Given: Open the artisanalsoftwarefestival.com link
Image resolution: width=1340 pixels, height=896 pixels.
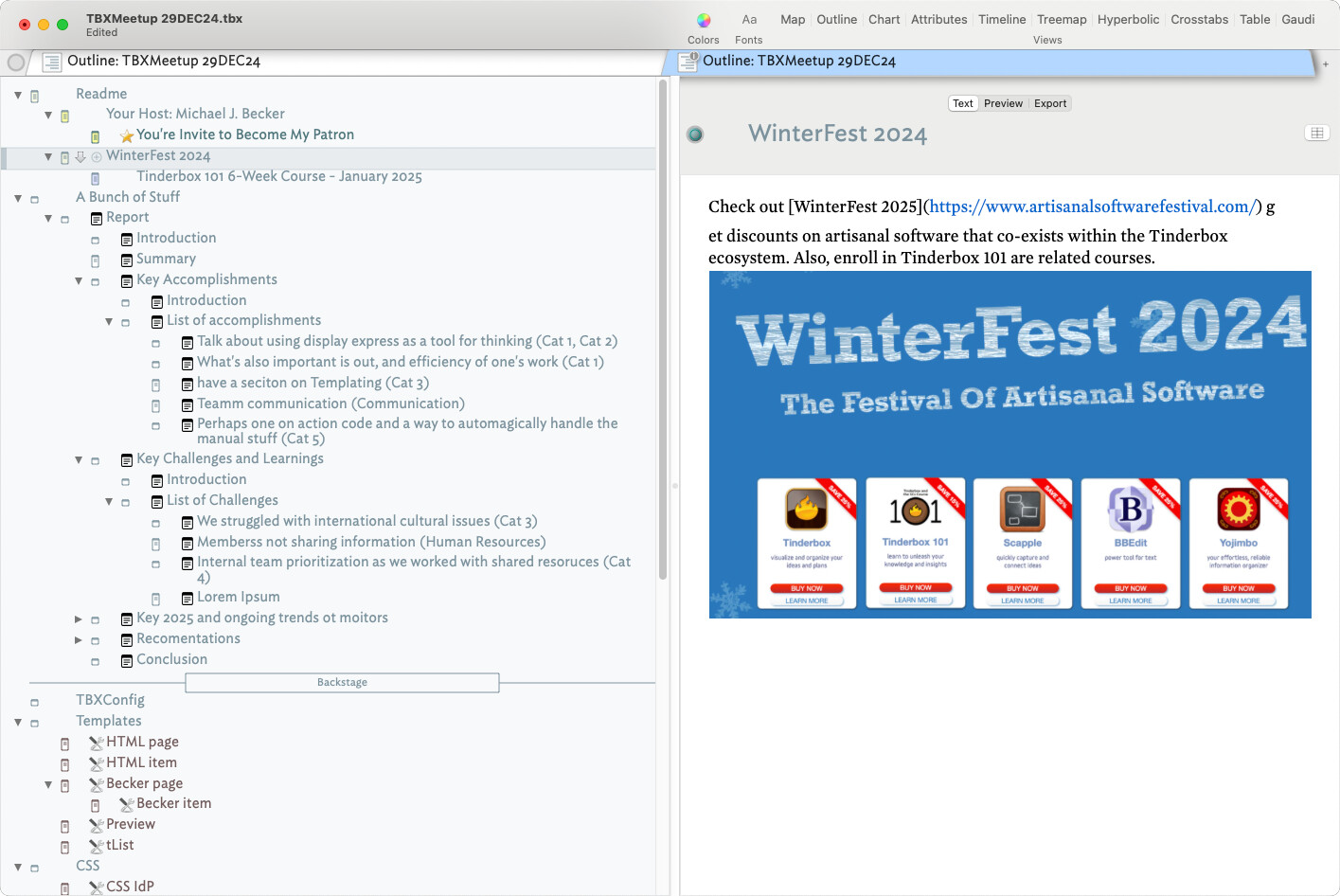Looking at the screenshot, I should pos(1092,206).
